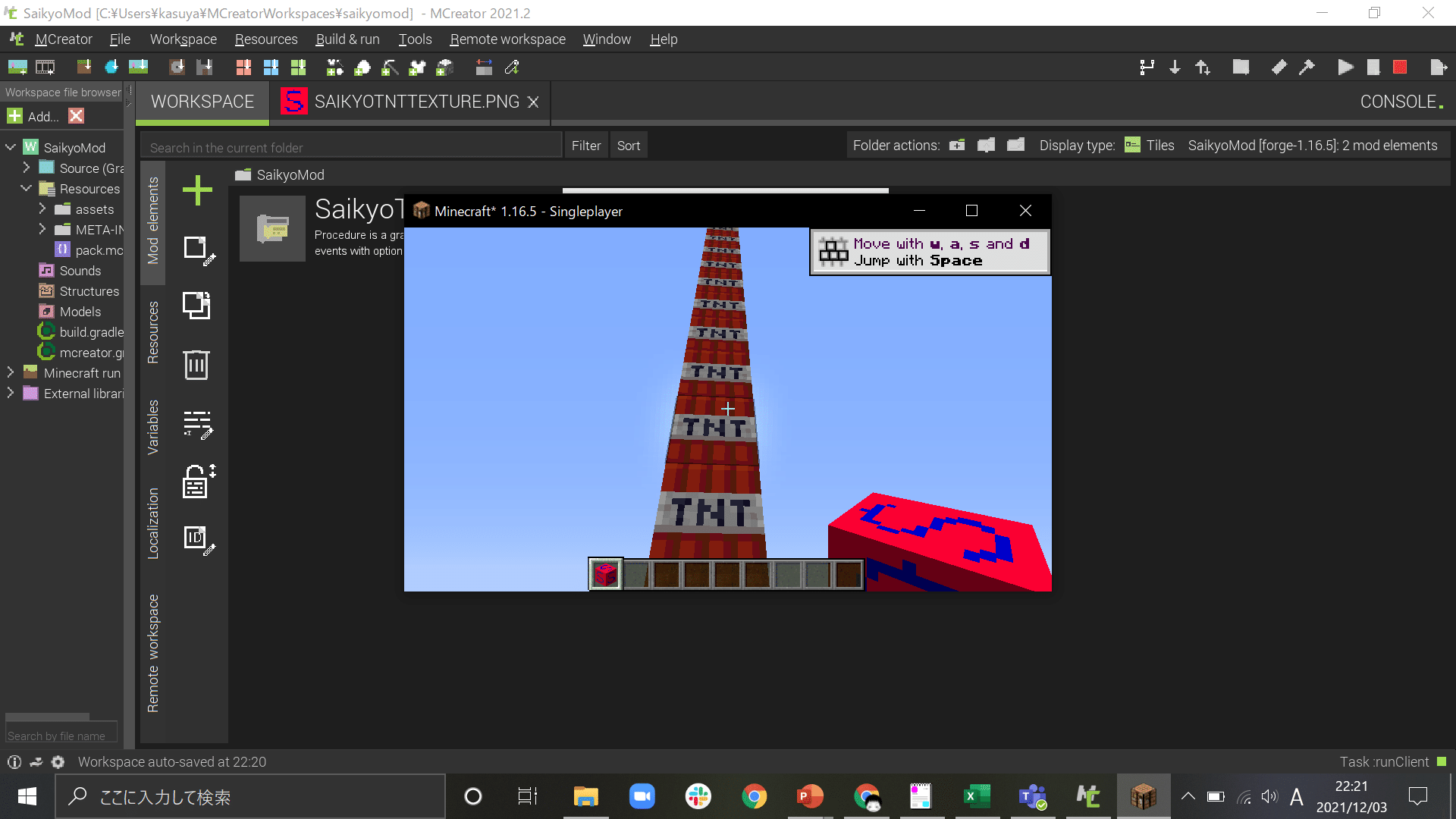Click the remote workspace branch setup icon
Screen dimensions: 1456x819
pos(1147,67)
